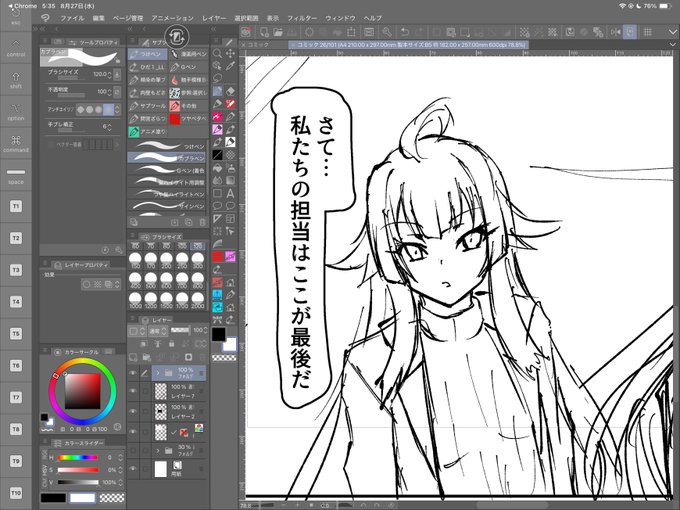
Task: Toggle visibility of the 用紙 paper layer
Action: tap(133, 468)
